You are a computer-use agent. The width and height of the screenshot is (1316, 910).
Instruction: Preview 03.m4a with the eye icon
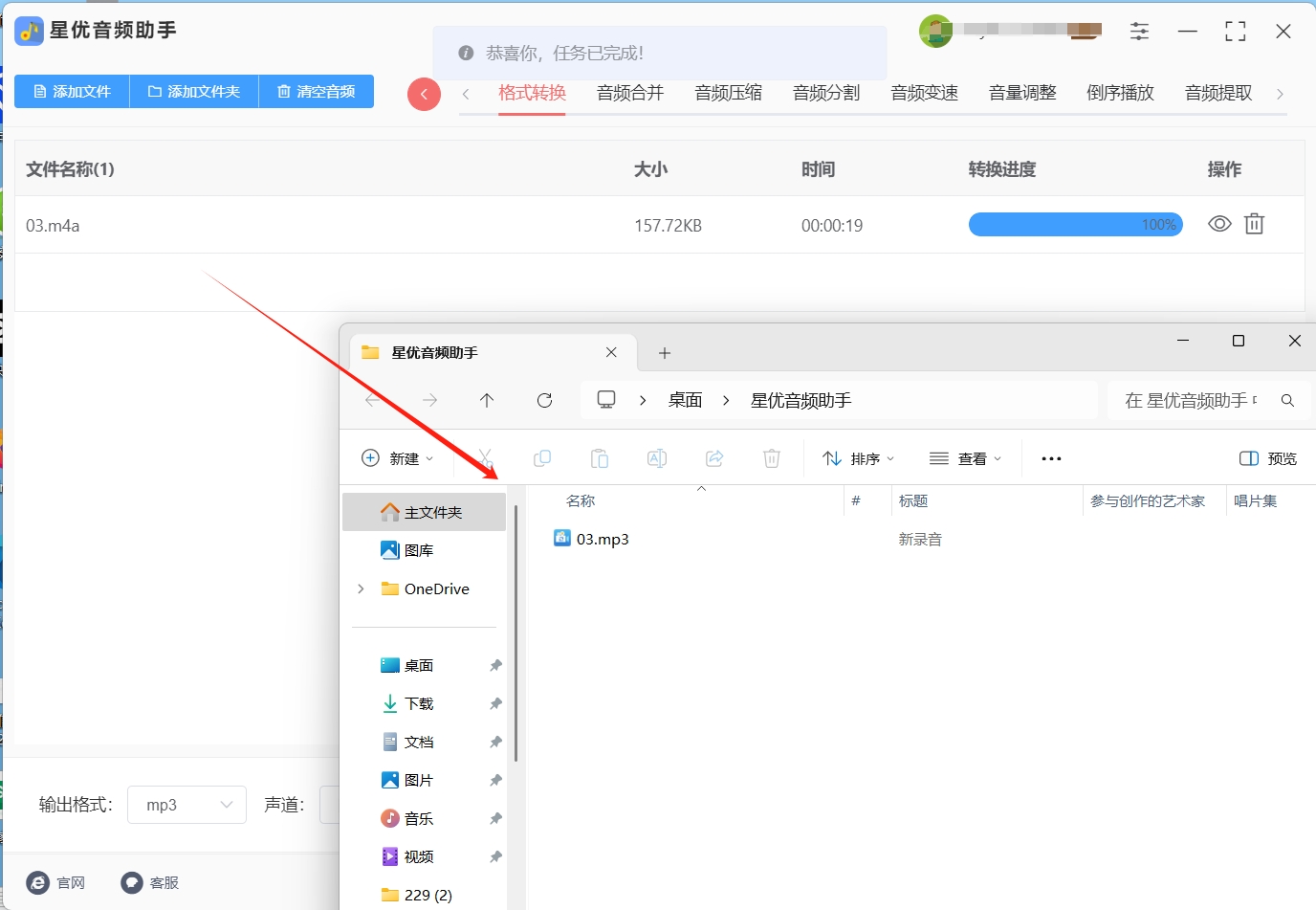click(1219, 224)
